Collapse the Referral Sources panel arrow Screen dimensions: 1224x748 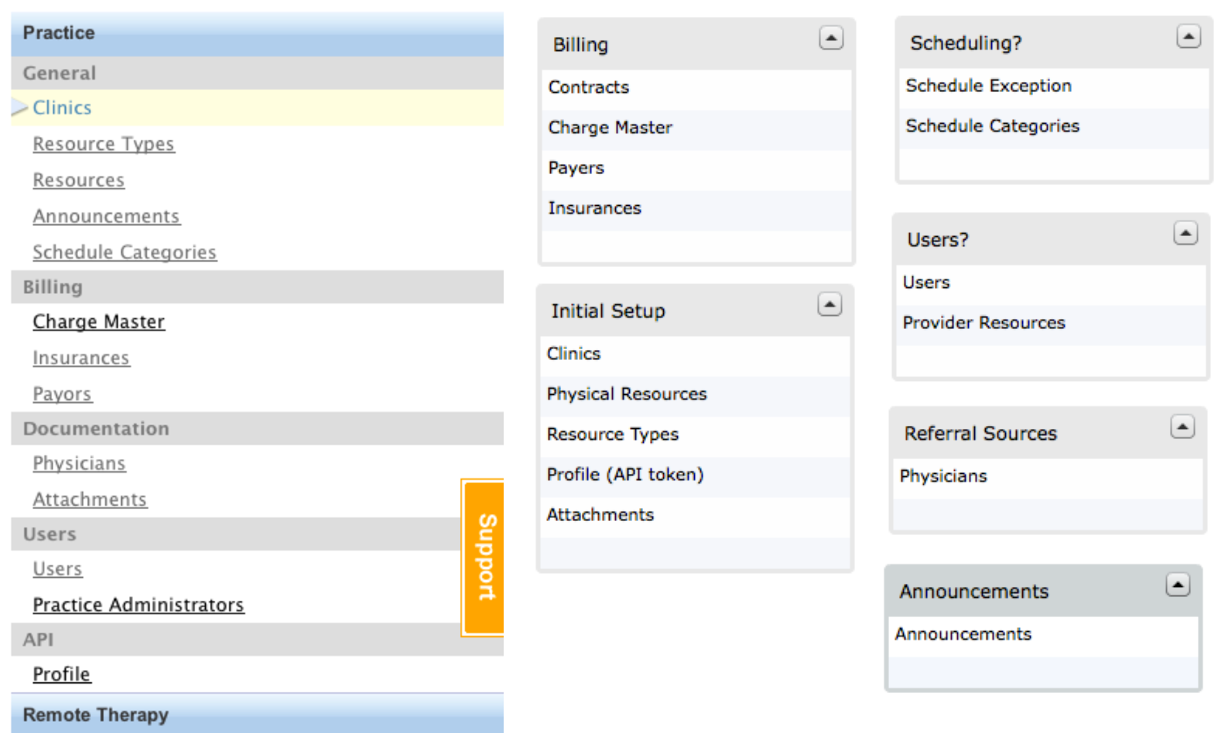coord(1182,428)
